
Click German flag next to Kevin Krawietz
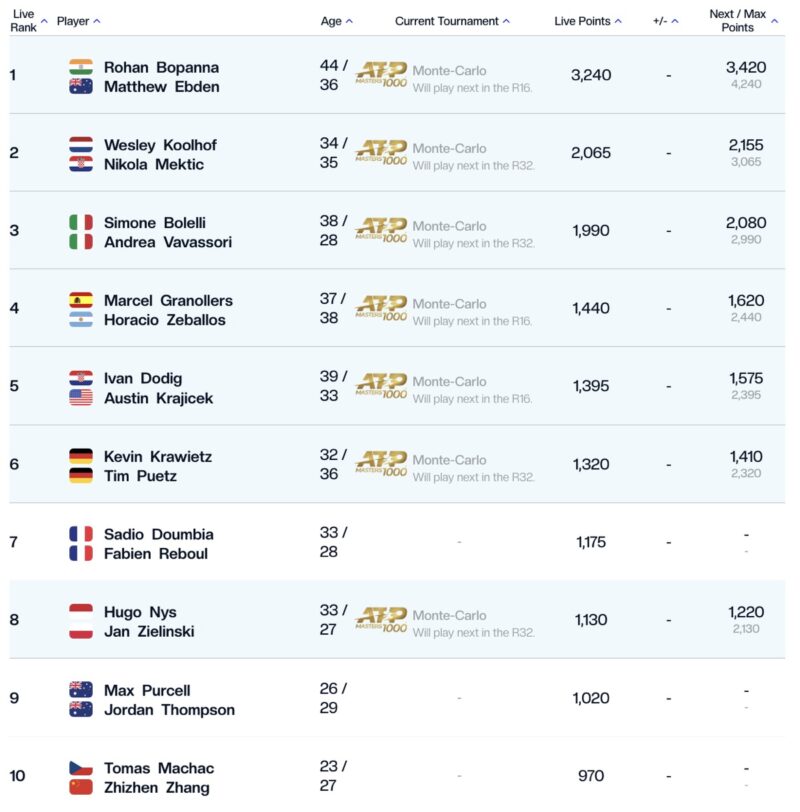[81, 456]
